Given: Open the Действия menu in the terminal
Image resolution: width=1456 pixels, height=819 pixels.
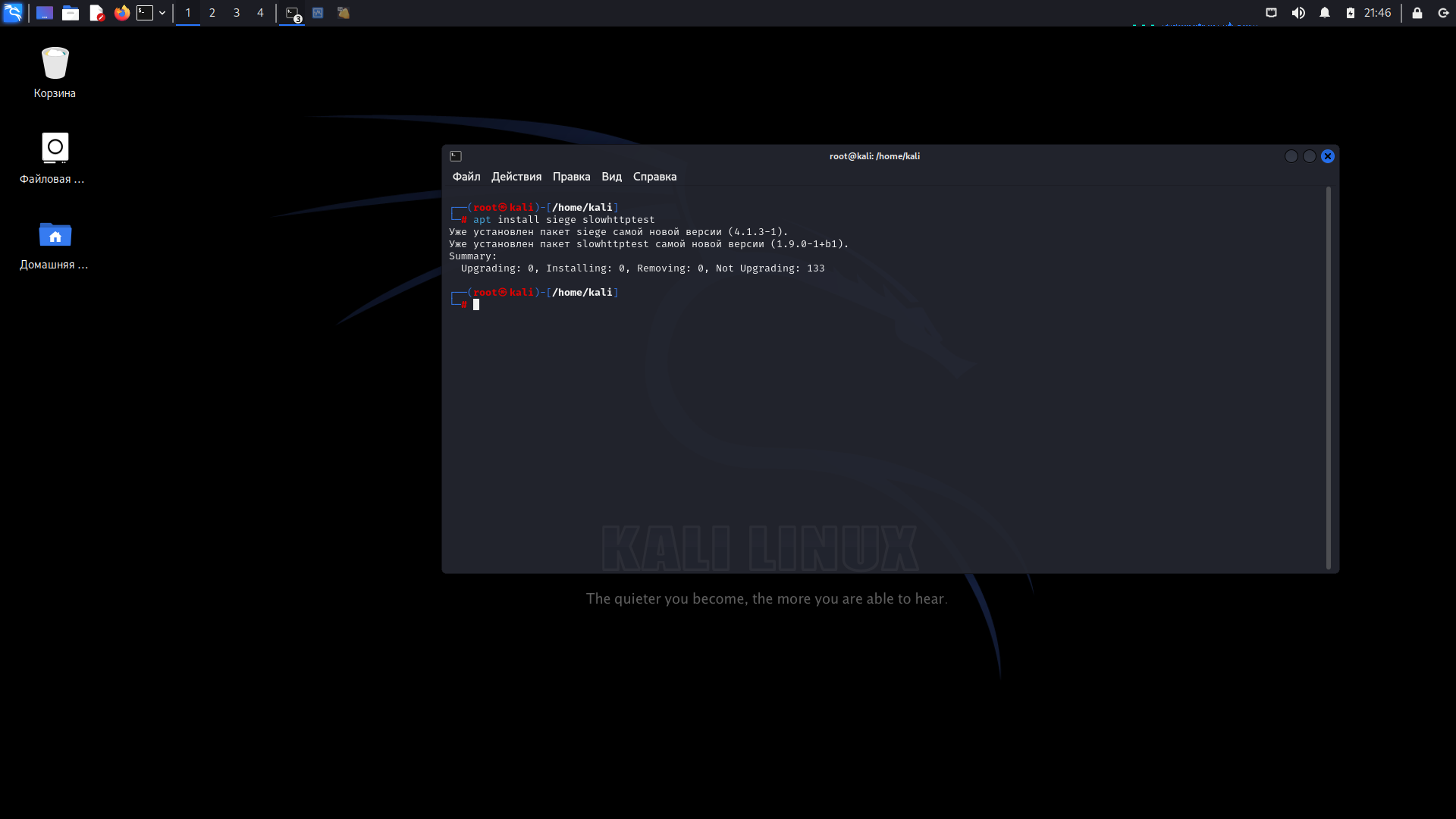Looking at the screenshot, I should point(516,177).
